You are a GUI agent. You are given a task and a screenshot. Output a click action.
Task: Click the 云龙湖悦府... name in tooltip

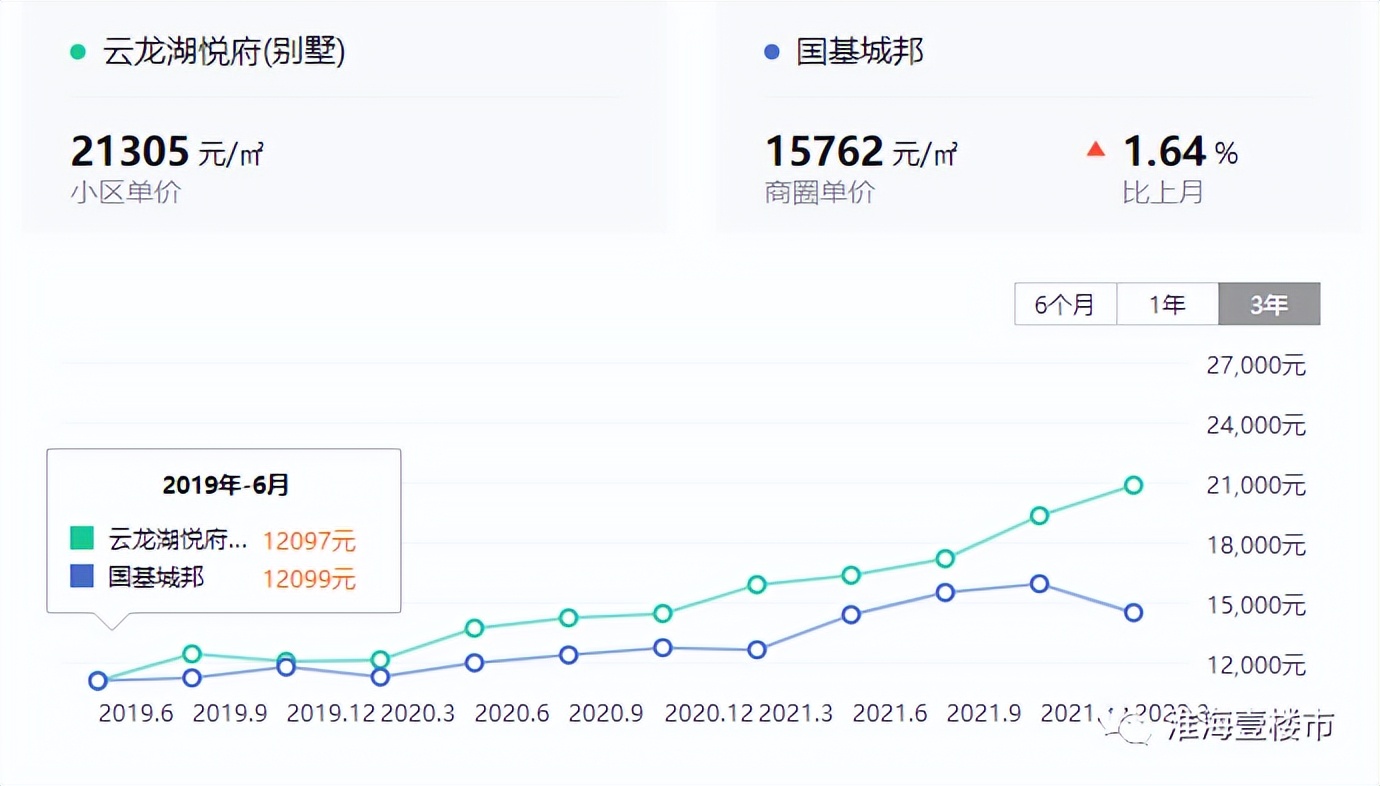pyautogui.click(x=178, y=540)
